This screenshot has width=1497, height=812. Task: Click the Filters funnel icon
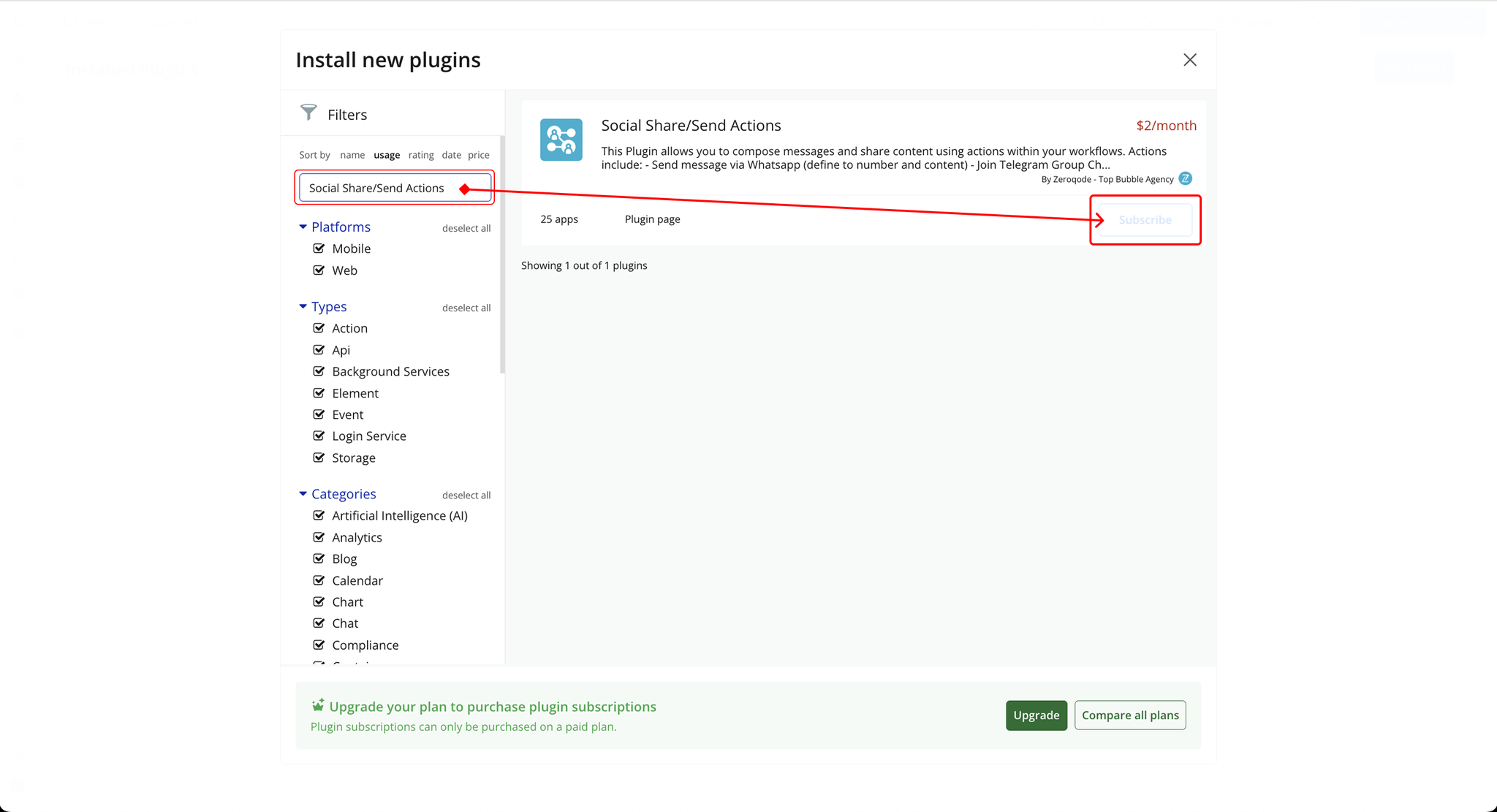308,113
